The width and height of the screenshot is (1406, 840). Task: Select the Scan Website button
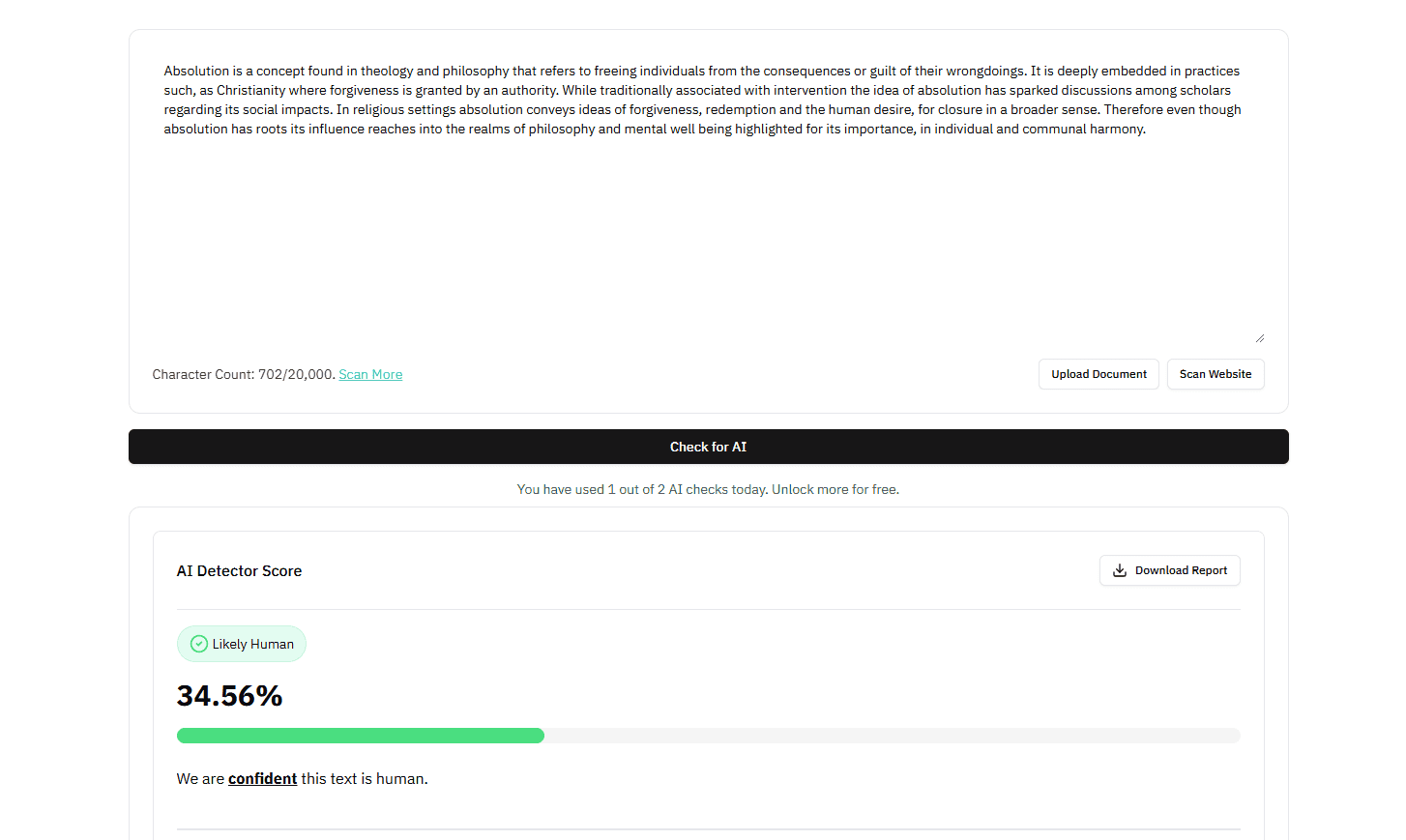point(1216,374)
